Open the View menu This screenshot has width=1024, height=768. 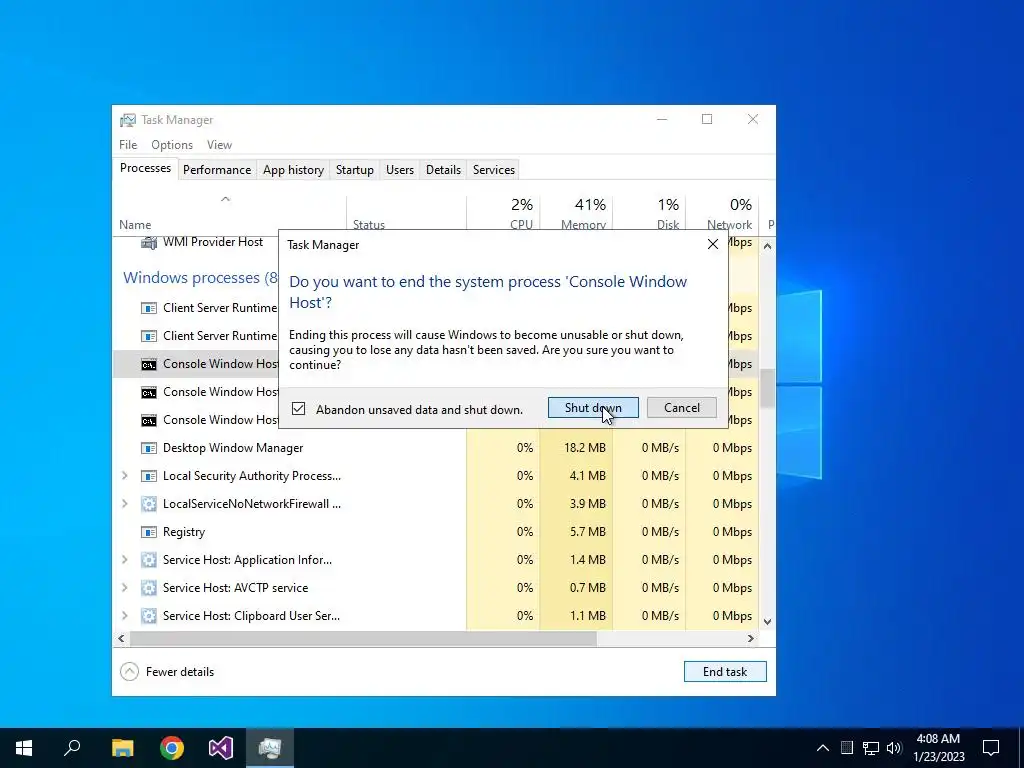click(219, 145)
